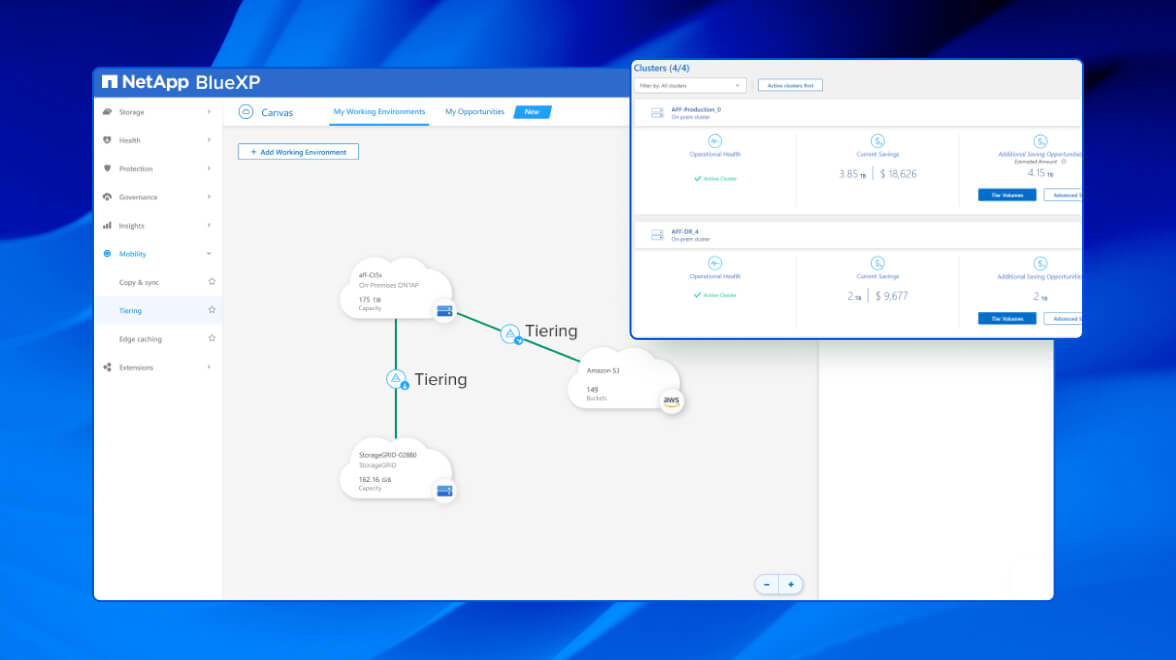Expand the Storage sidebar item arrow
This screenshot has width=1176, height=660.
point(209,112)
